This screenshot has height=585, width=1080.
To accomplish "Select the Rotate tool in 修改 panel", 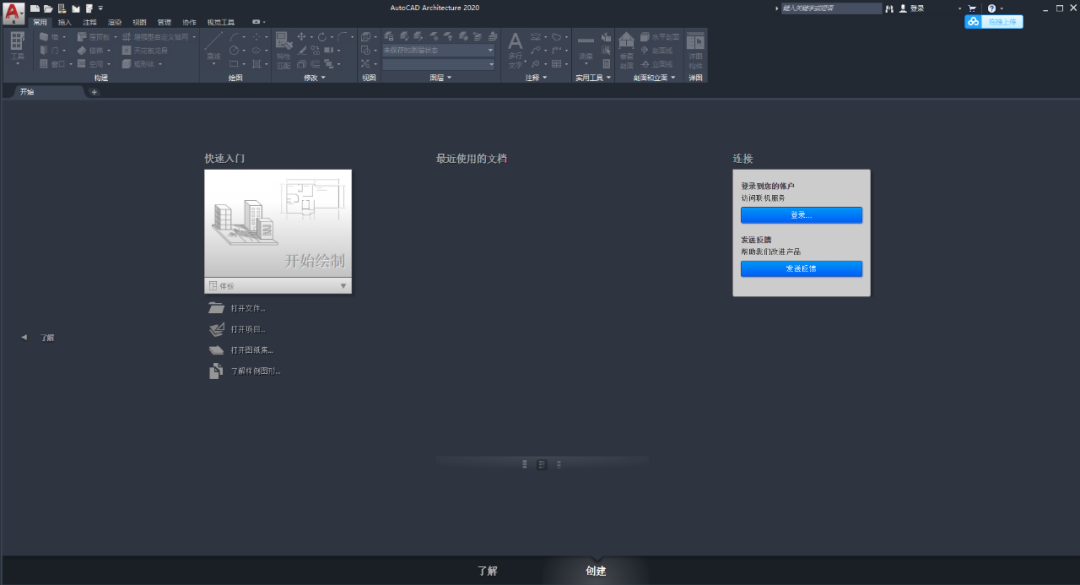I will tap(322, 37).
